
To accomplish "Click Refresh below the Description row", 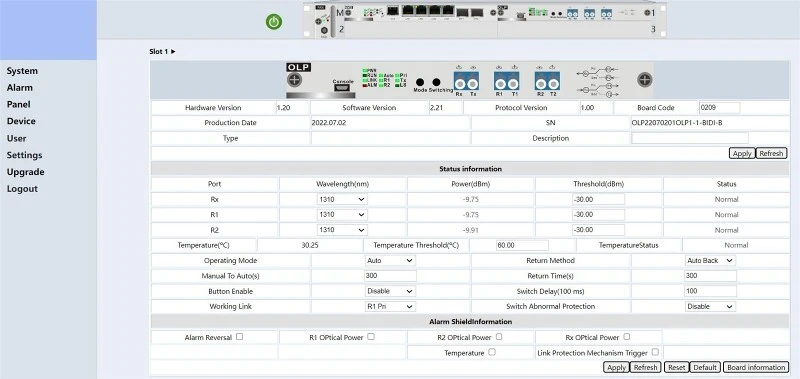I will tap(771, 154).
